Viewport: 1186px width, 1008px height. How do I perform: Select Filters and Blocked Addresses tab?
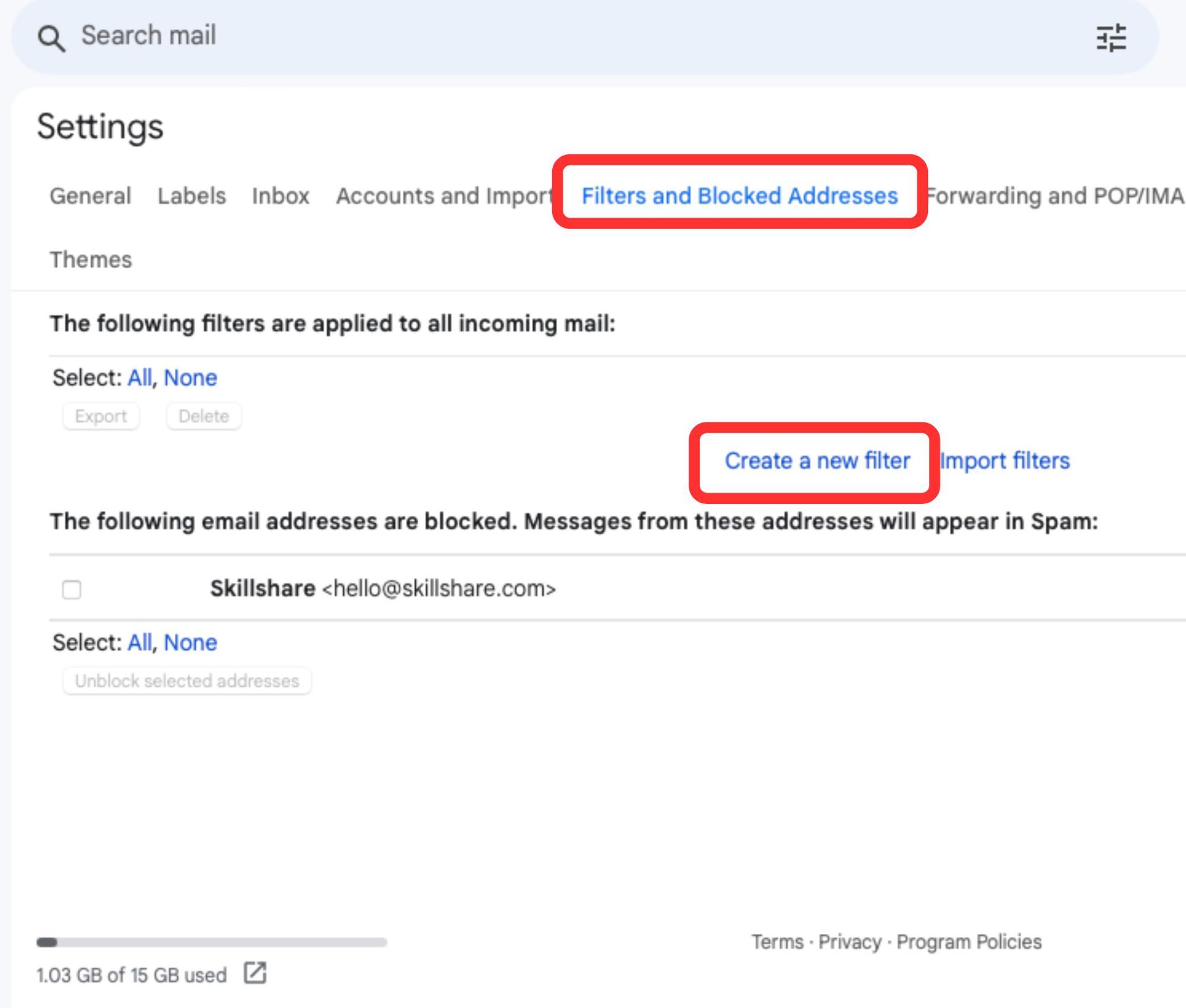(x=739, y=196)
